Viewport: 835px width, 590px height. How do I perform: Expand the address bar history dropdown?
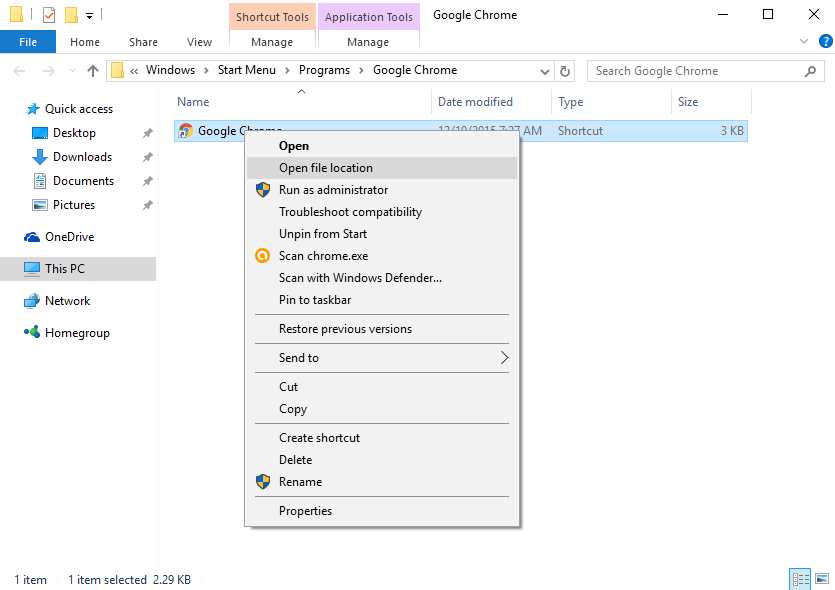point(544,71)
